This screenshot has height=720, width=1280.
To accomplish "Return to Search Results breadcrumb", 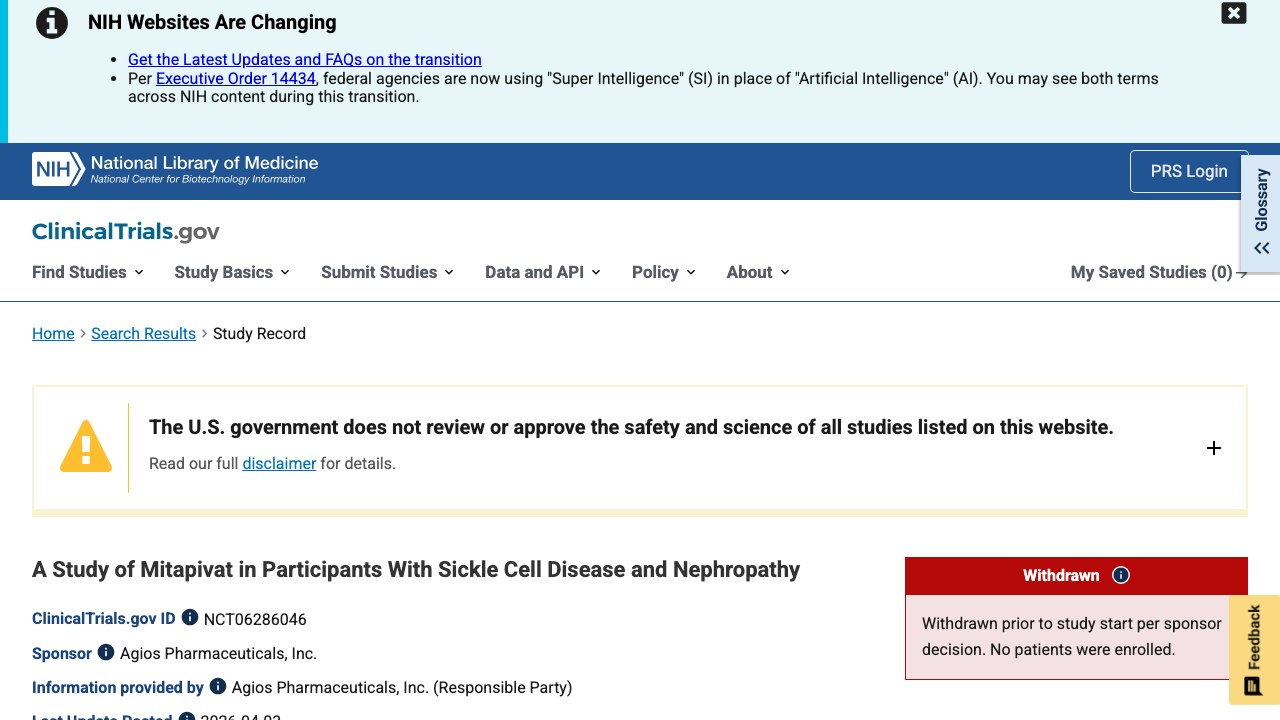I will click(143, 333).
